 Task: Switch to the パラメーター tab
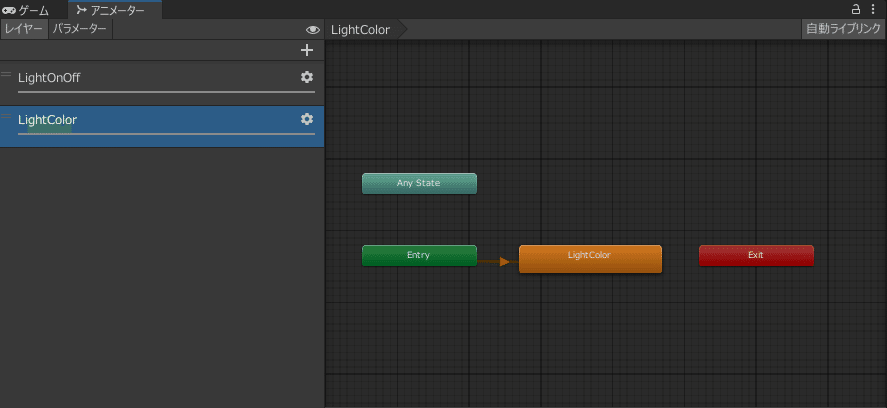[80, 29]
